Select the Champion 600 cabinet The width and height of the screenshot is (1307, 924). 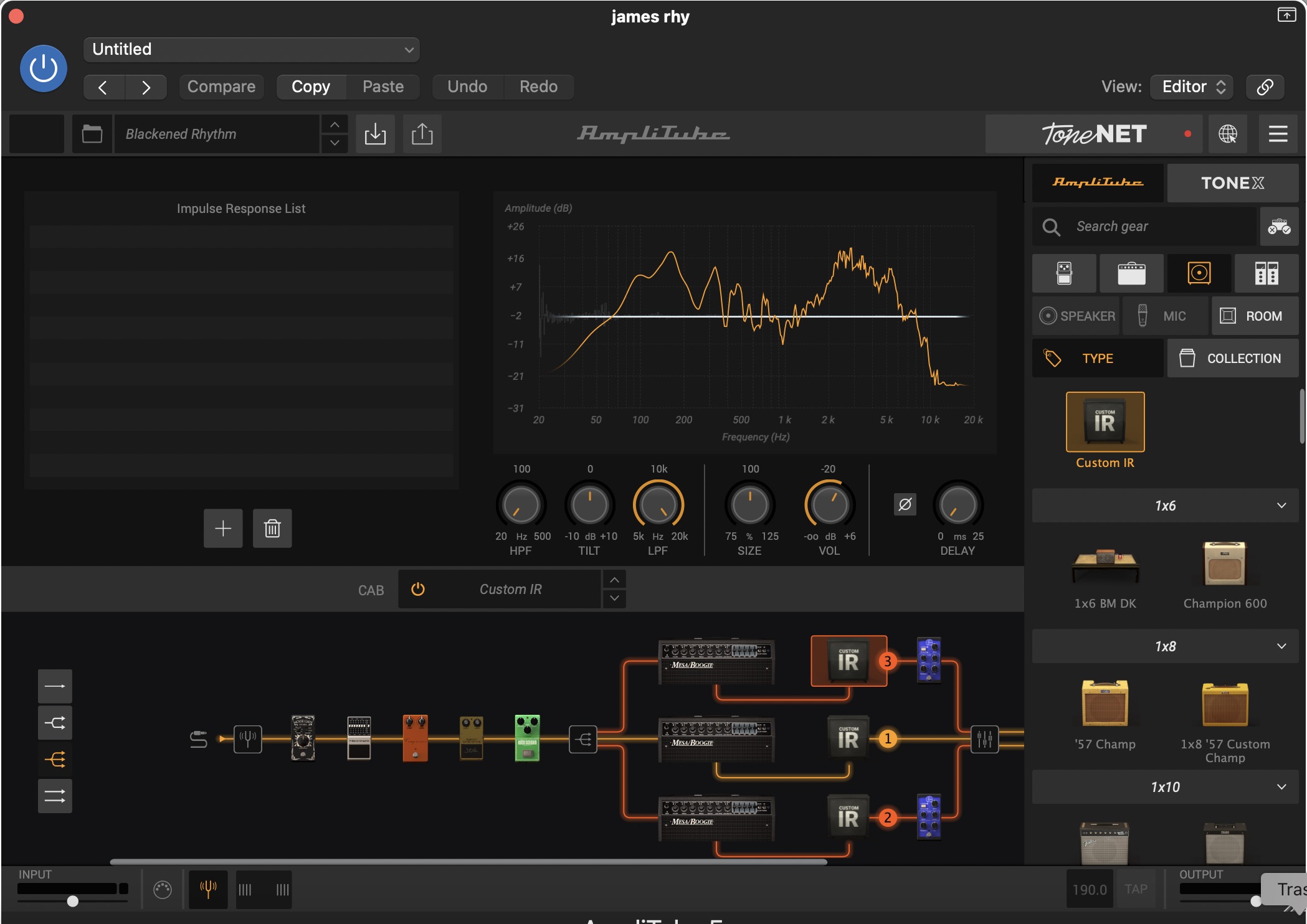tap(1225, 563)
